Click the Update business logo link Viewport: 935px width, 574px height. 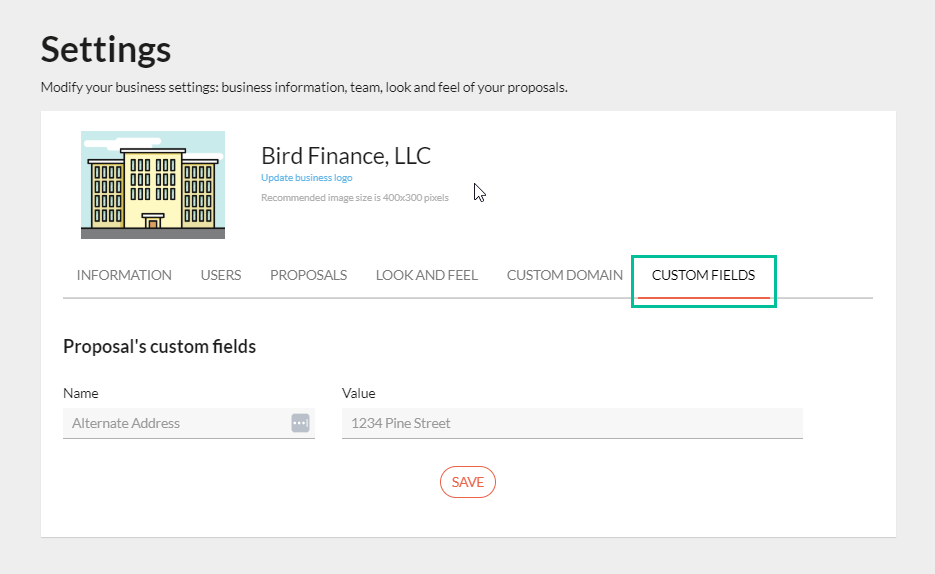click(x=306, y=178)
